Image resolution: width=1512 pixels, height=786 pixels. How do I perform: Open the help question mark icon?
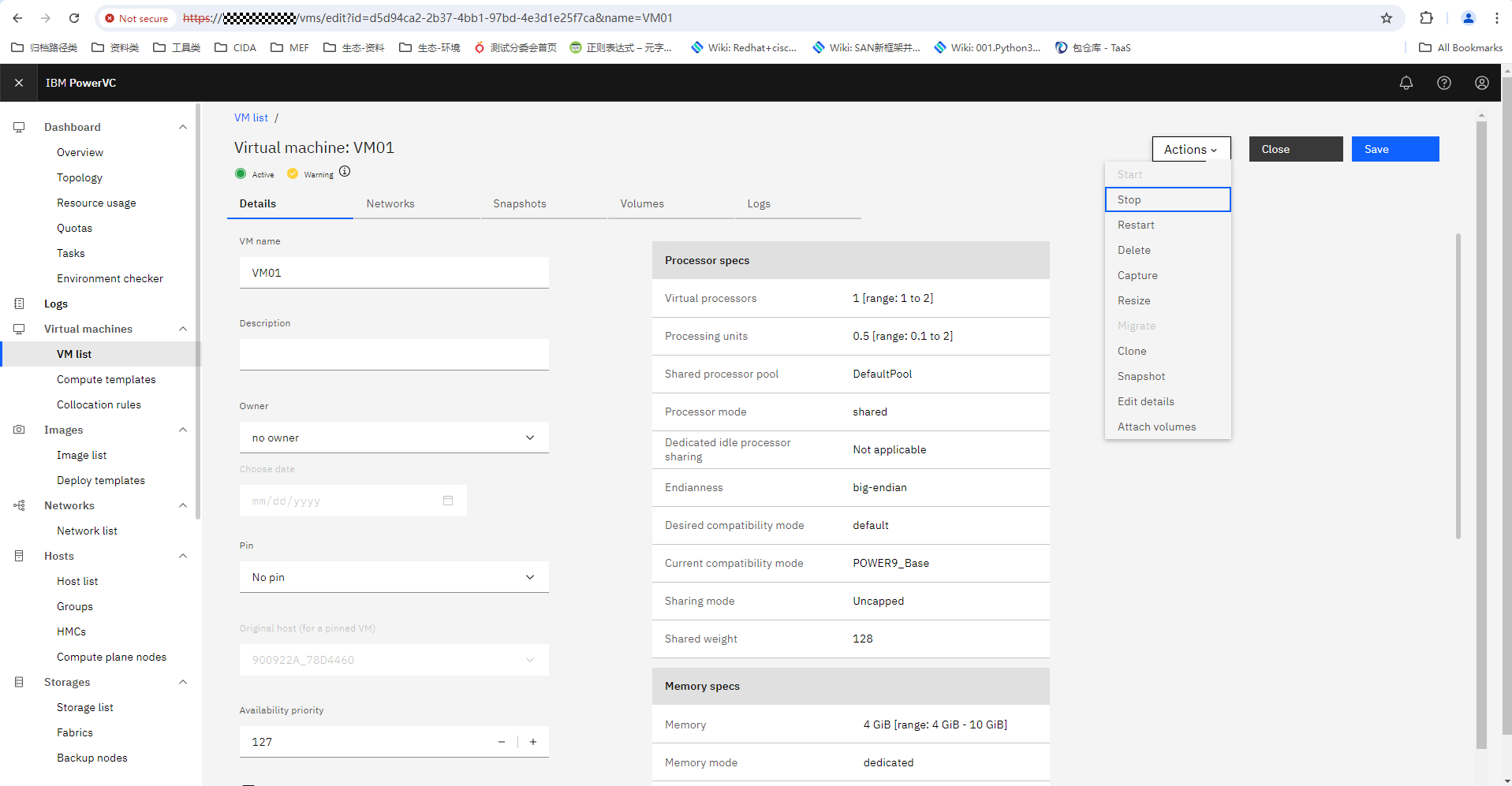click(1443, 83)
